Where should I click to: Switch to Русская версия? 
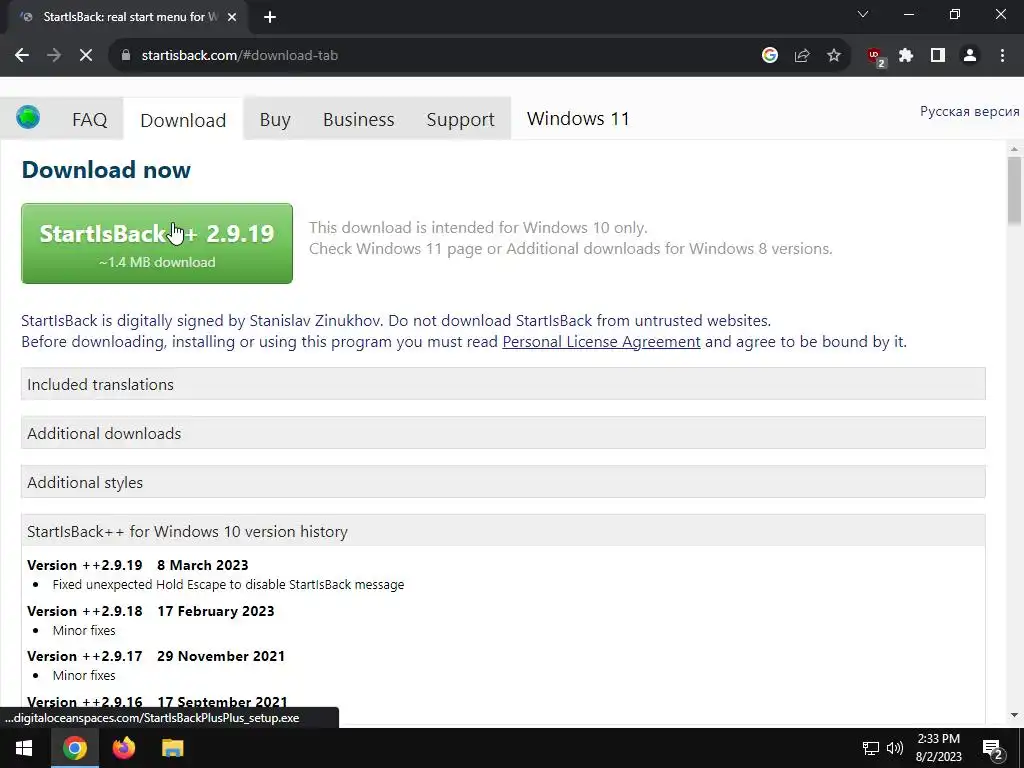pyautogui.click(x=969, y=112)
